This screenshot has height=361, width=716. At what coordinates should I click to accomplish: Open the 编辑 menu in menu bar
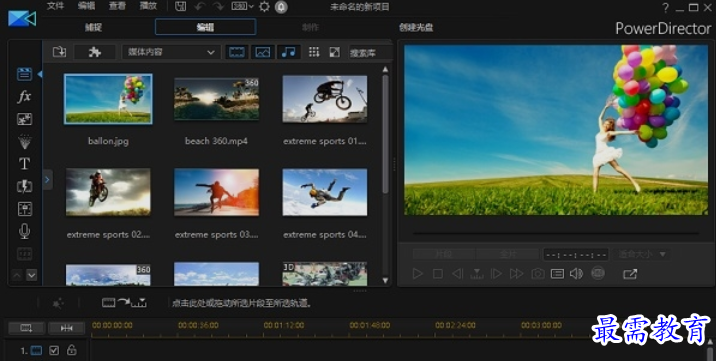pos(86,6)
